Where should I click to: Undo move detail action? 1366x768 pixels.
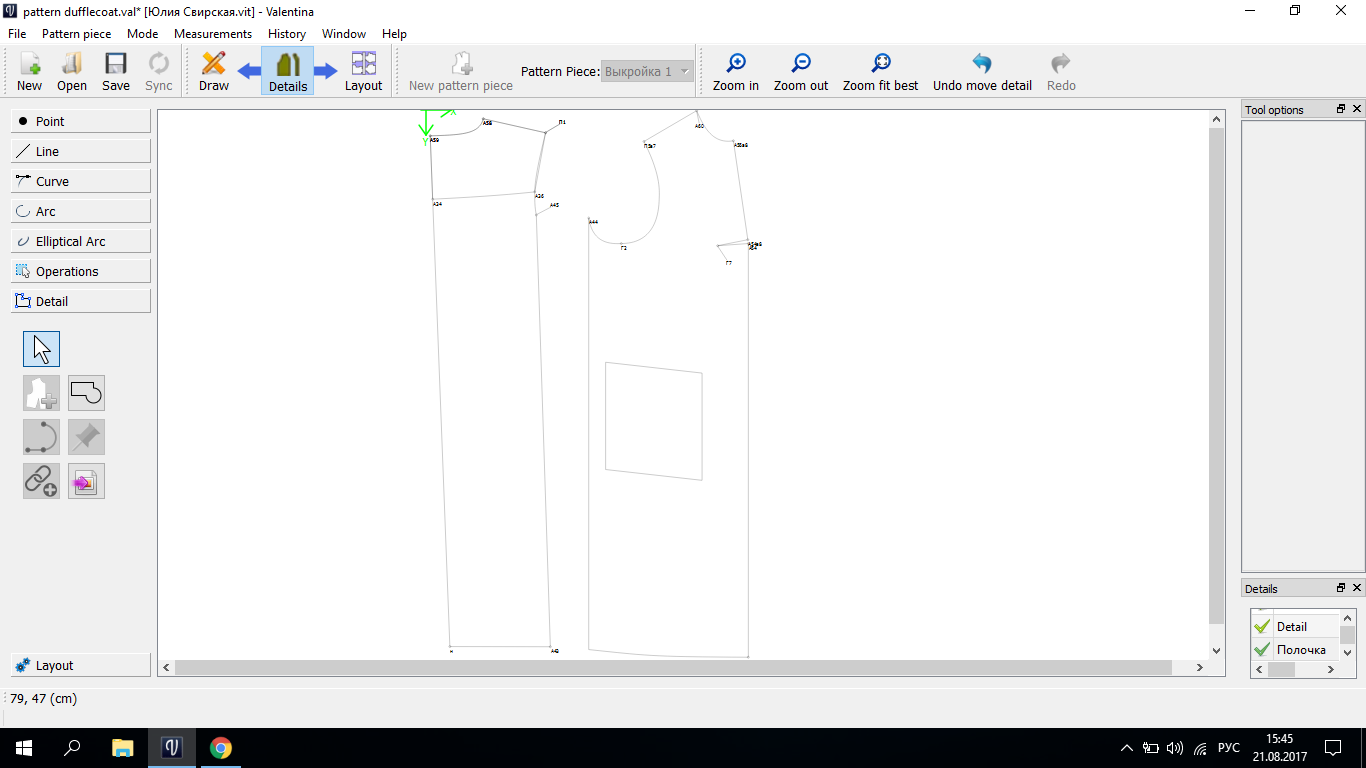coord(981,72)
